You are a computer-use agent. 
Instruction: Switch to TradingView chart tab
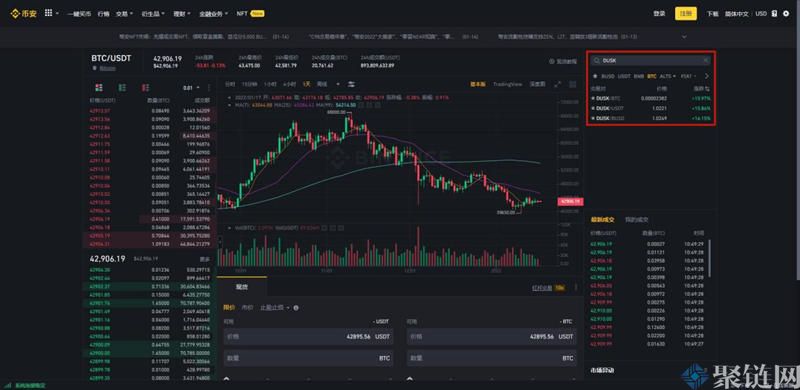(x=507, y=84)
